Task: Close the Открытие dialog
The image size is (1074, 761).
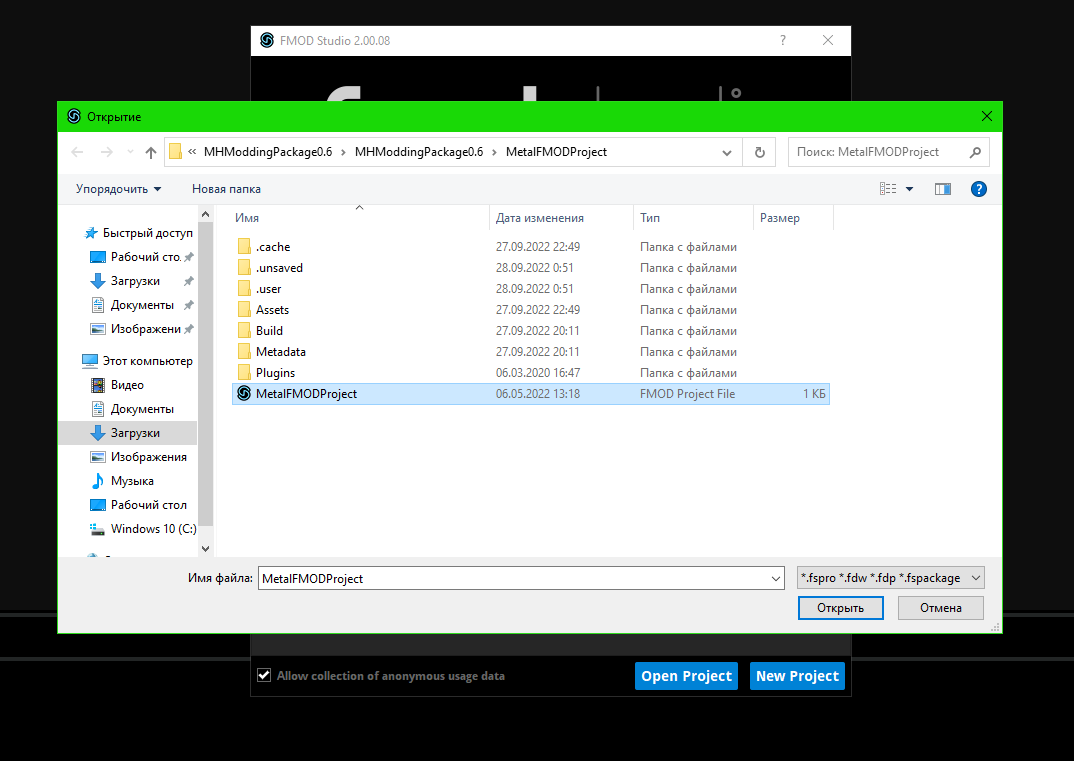Action: 986,116
